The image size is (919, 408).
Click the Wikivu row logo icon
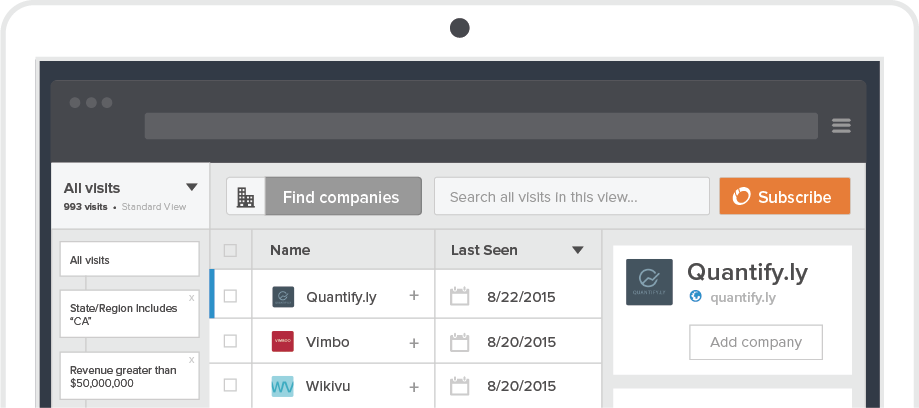tap(283, 386)
